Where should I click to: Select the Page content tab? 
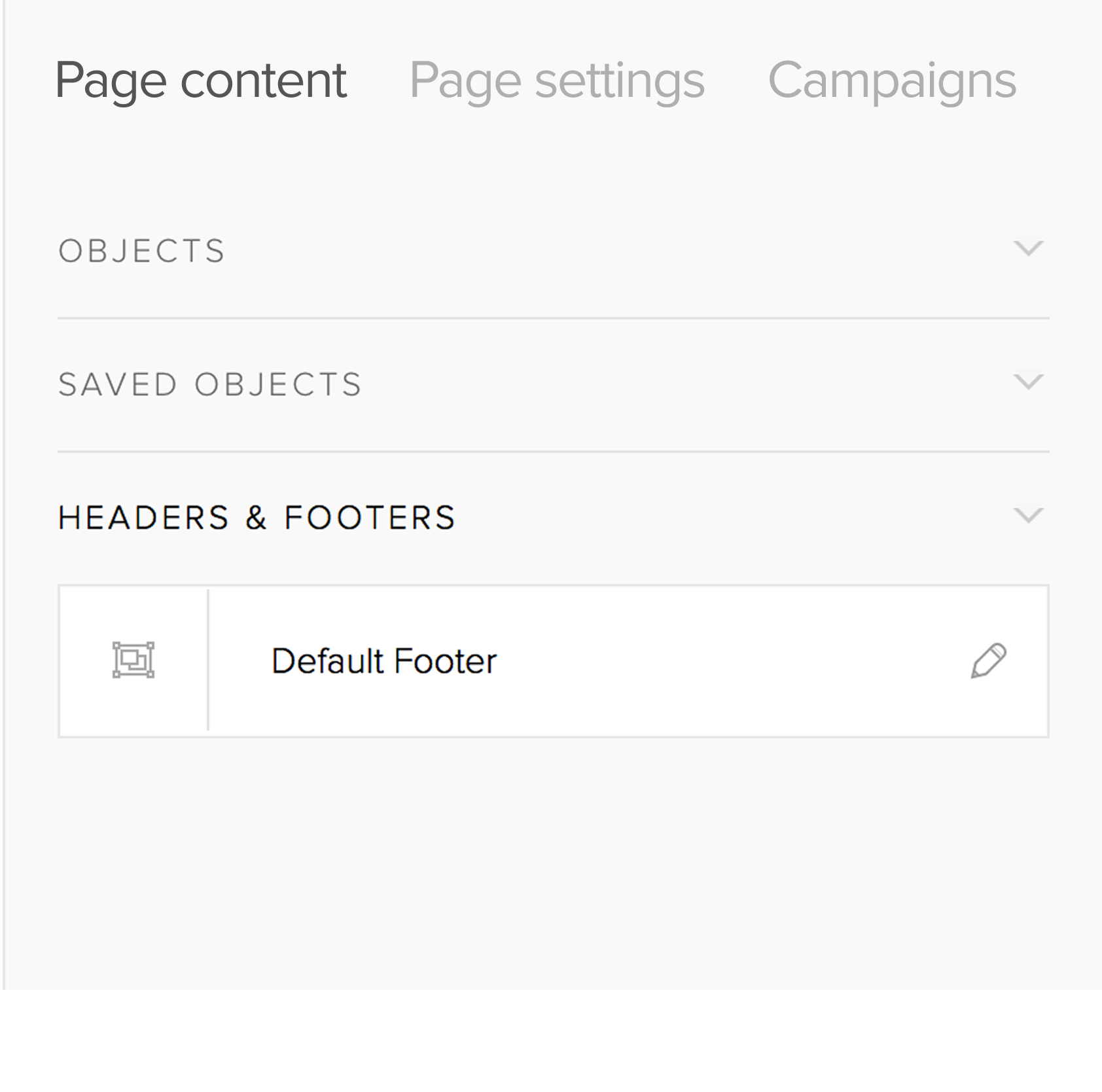point(201,81)
